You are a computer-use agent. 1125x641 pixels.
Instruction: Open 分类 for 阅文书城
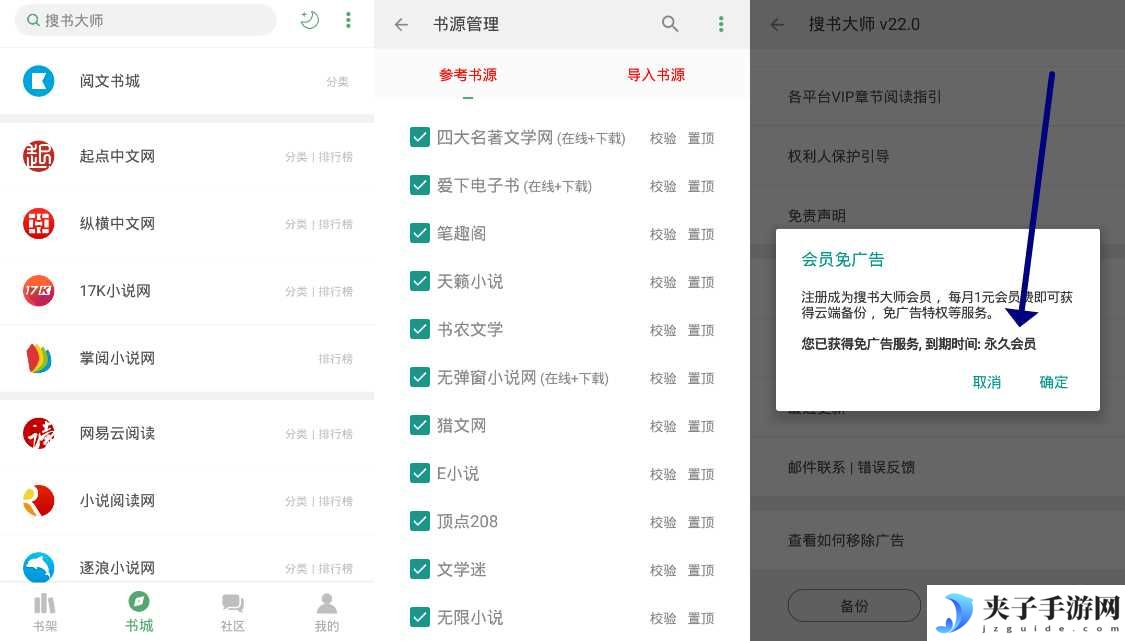click(x=337, y=82)
